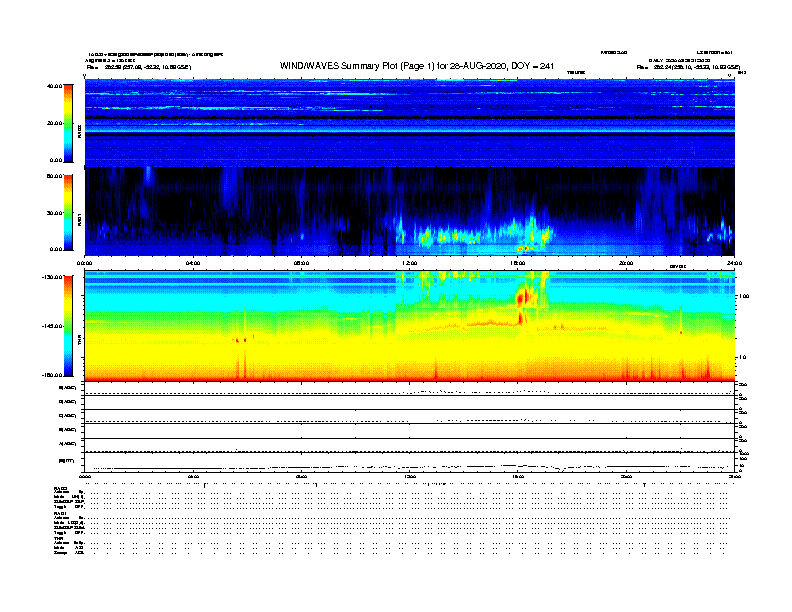Click 24:00 tick label under RAD1 spectrogram
Screen dimensions: 792x612
pos(734,263)
